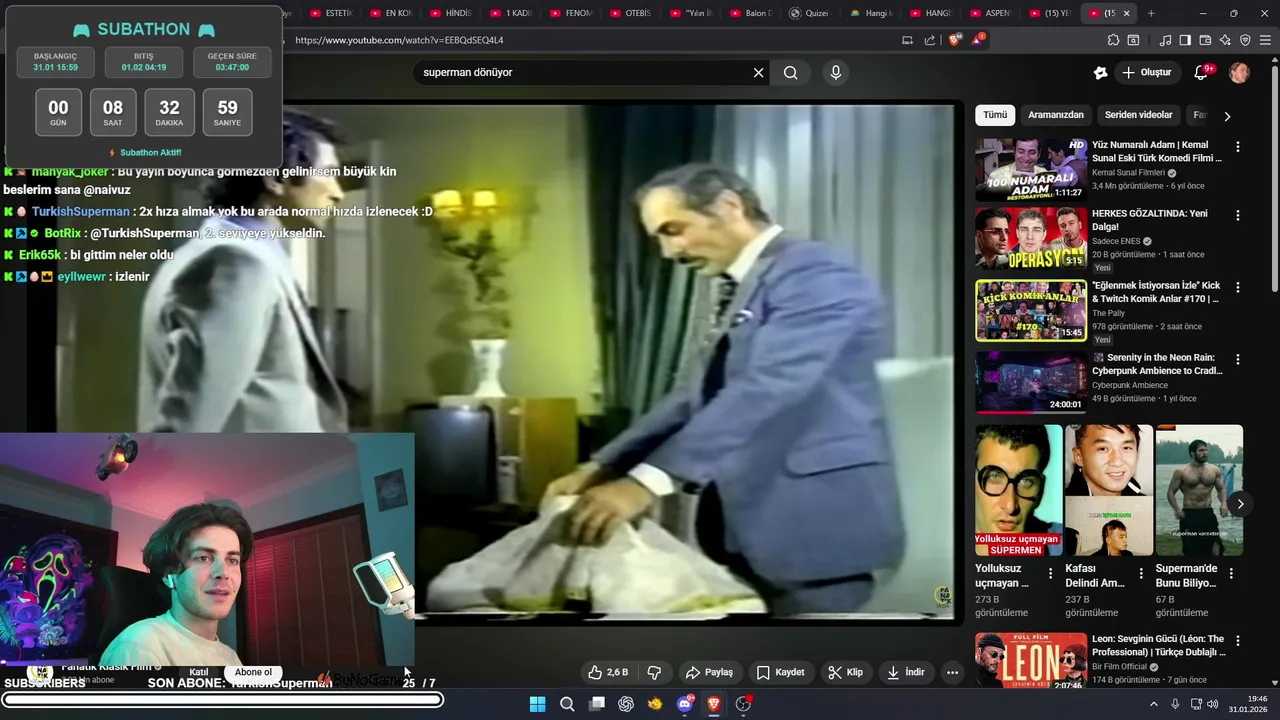Click the Kaydet save button

click(x=780, y=672)
